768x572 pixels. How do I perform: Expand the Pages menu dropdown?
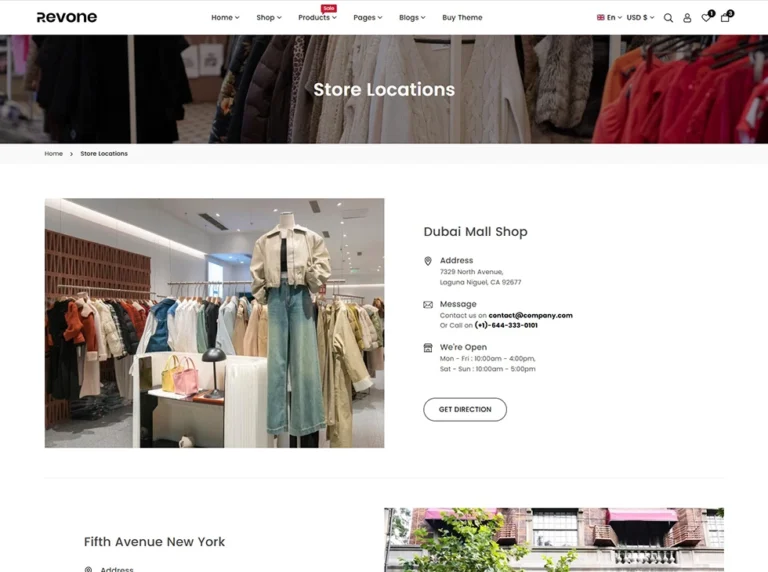point(367,18)
